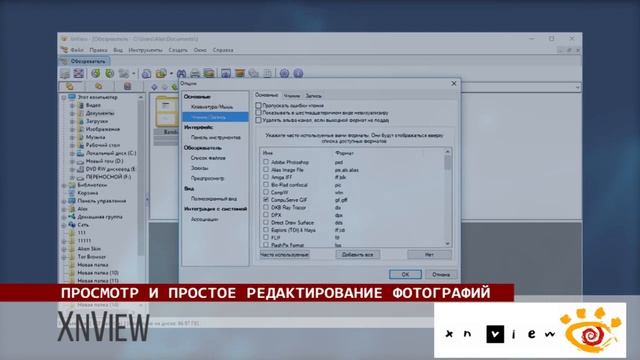
Task: Switch to the categories panel tab icon
Action: pos(127,87)
